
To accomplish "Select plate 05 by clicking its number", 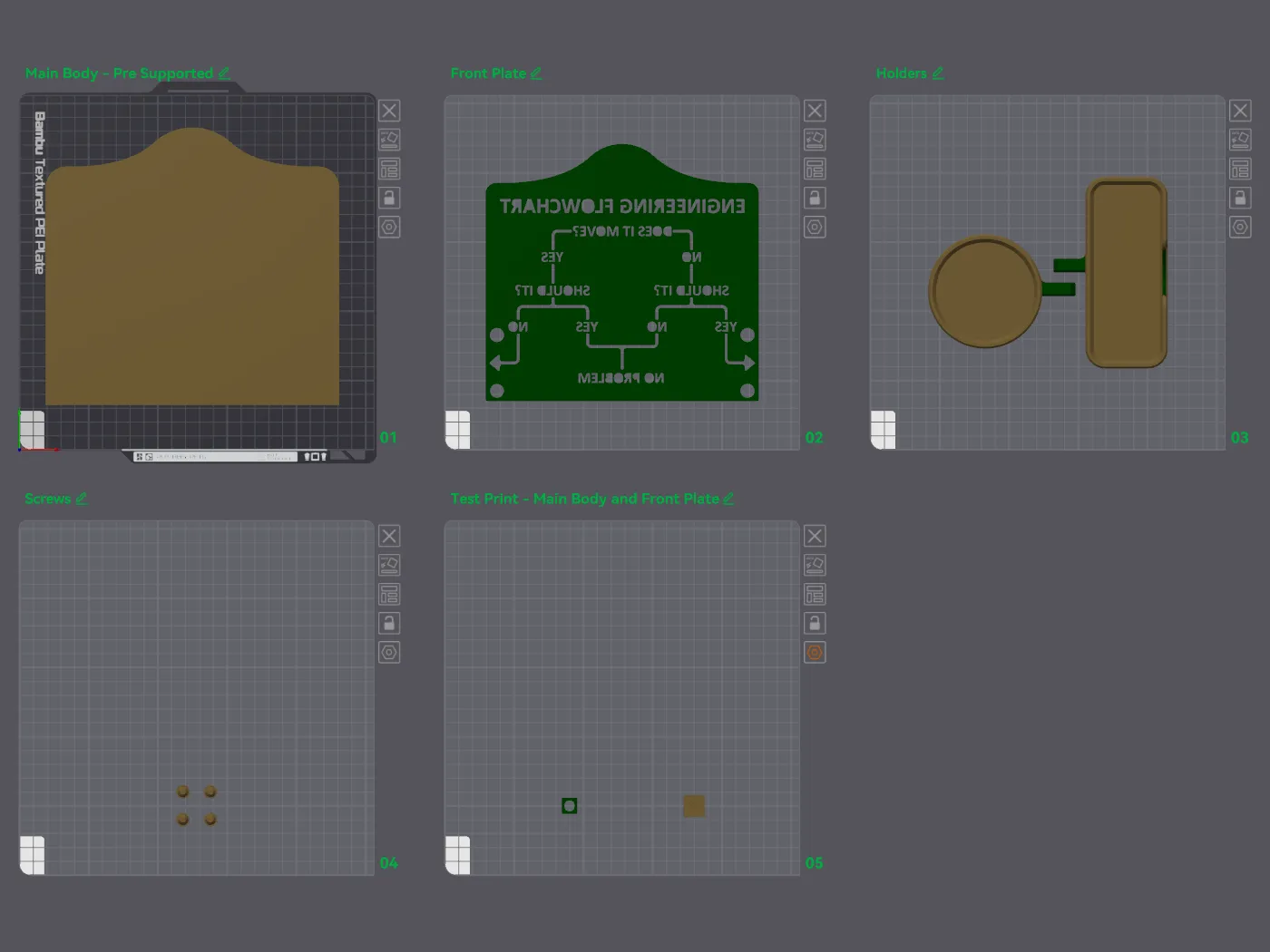I will [814, 863].
